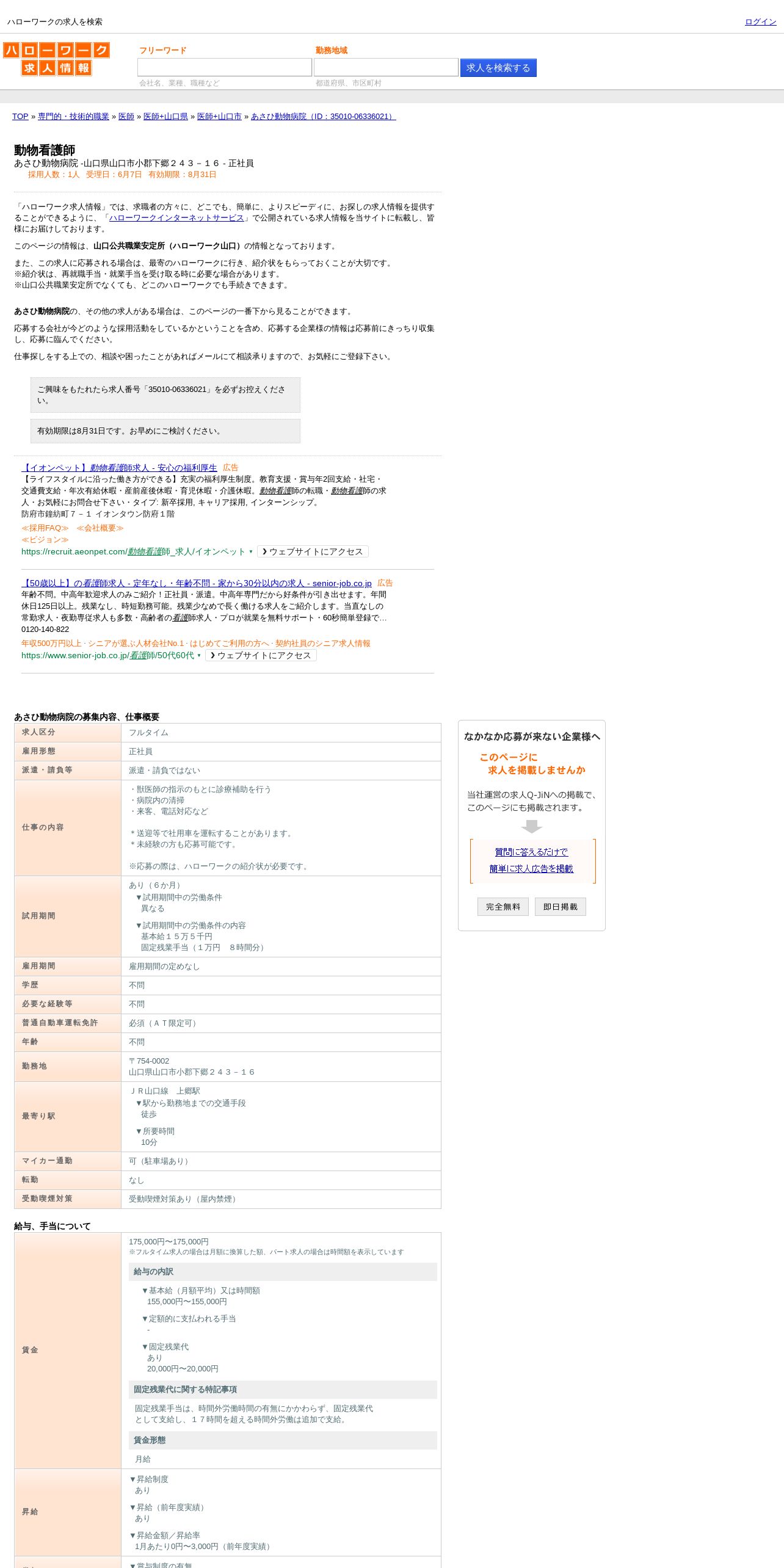Screen dimensions: 784x1568
Task: Click 可（駐車場あり） cell
Action: 161,1161
